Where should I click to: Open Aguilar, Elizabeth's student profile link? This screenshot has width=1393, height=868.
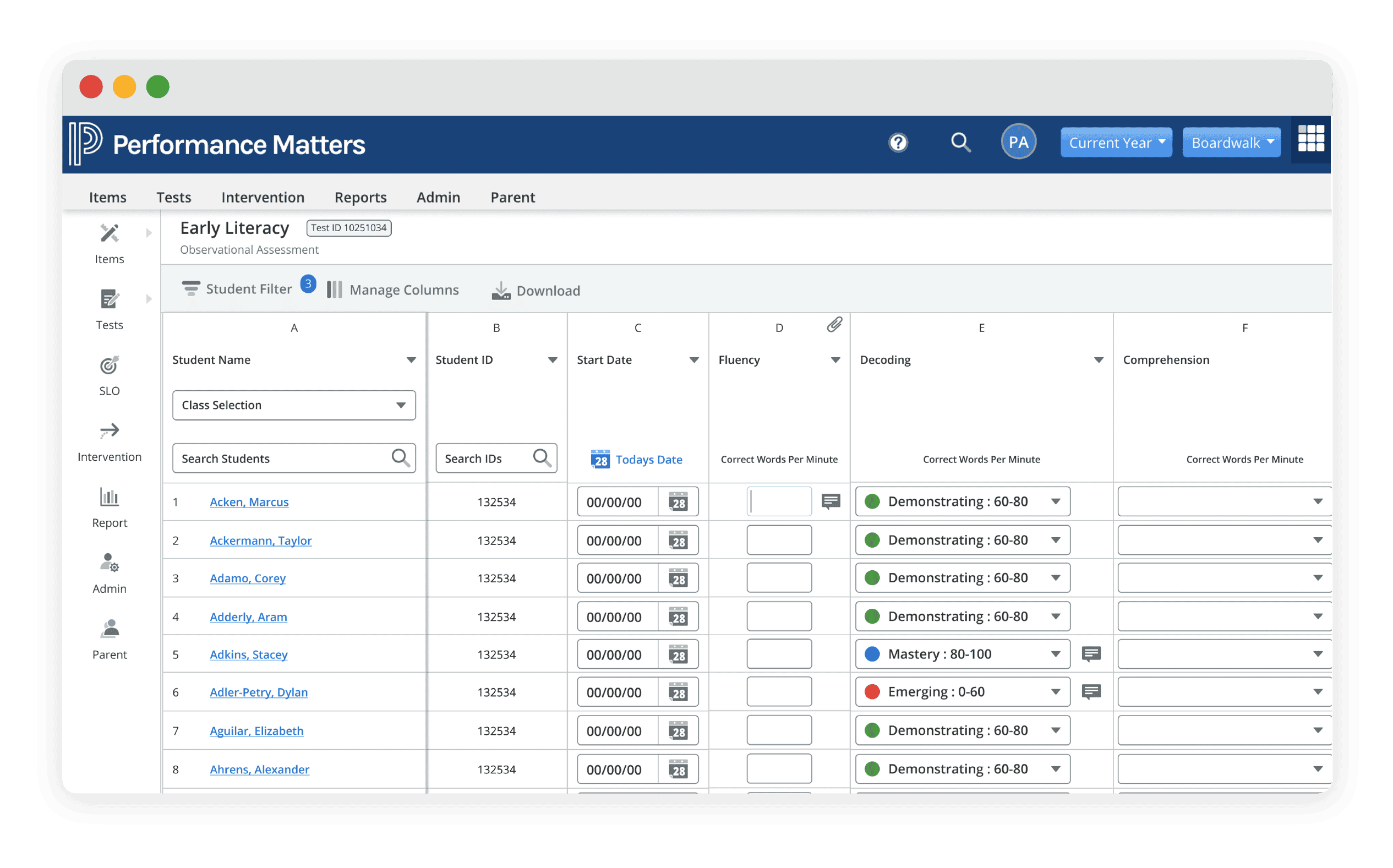click(256, 730)
